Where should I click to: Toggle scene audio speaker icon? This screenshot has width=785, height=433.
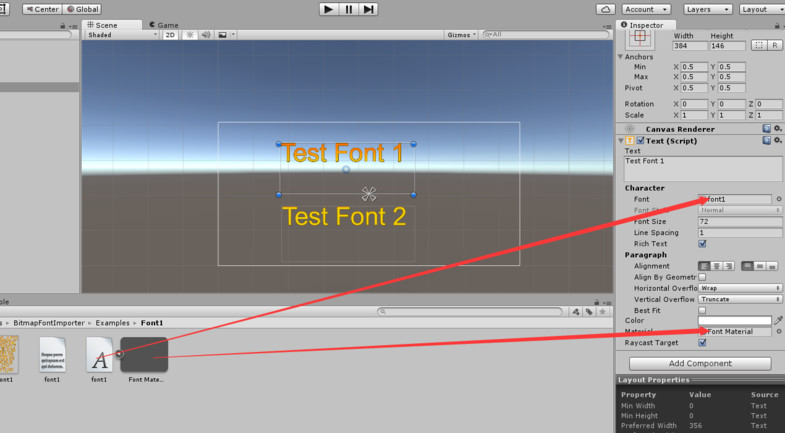[206, 35]
